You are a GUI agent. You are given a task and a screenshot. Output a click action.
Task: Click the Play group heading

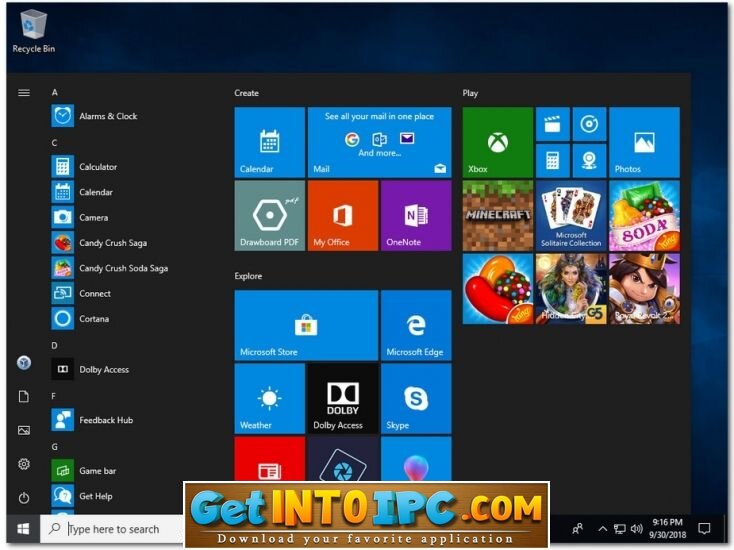point(470,93)
